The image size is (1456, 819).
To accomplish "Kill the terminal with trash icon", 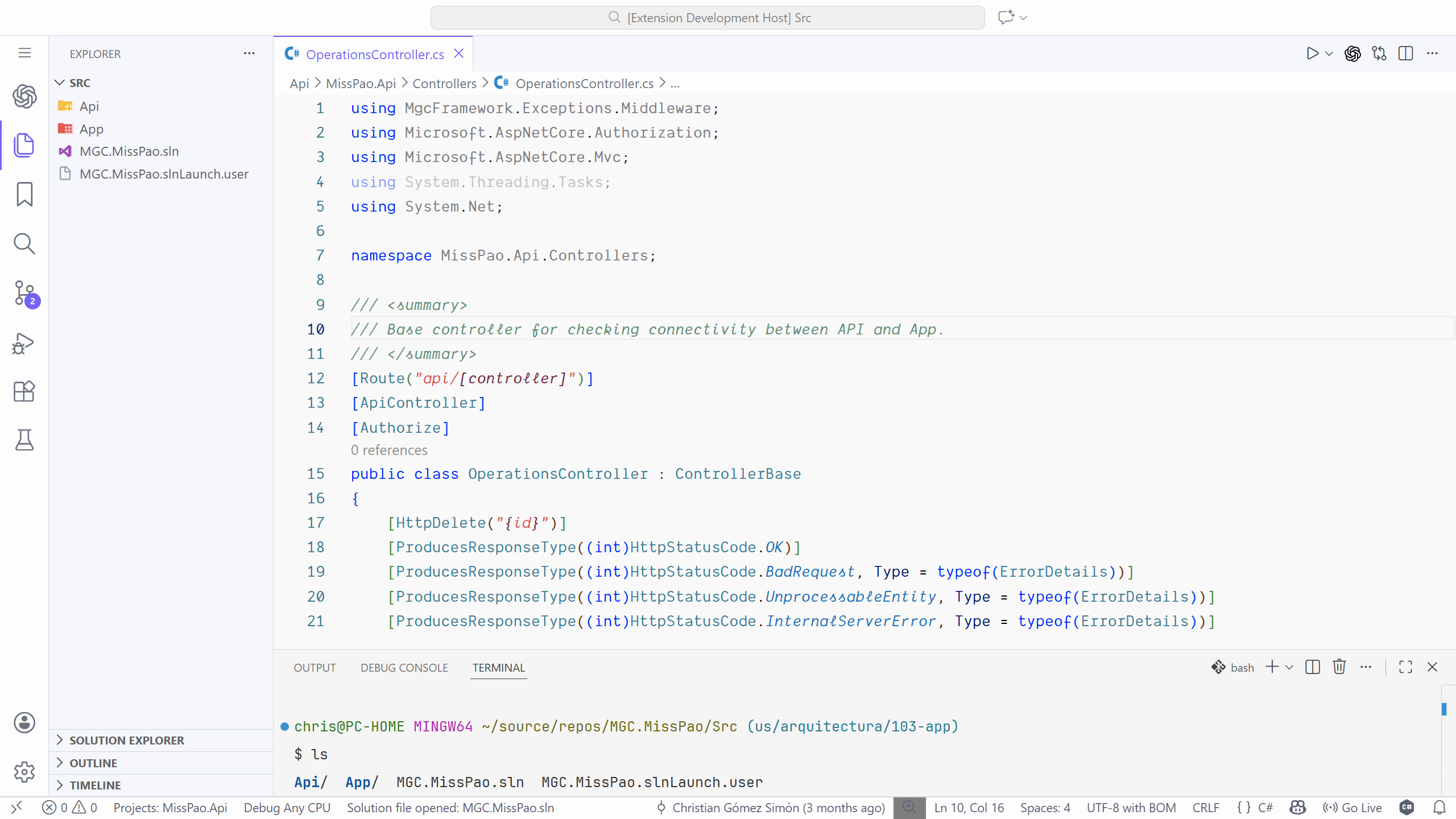I will 1339,667.
